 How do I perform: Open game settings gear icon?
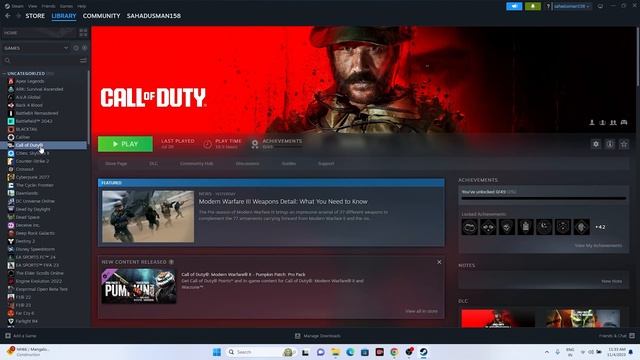click(x=596, y=144)
